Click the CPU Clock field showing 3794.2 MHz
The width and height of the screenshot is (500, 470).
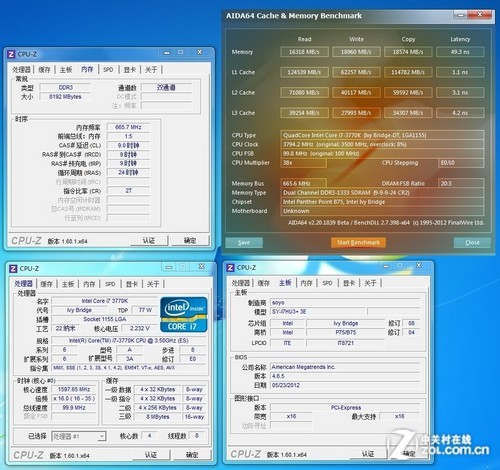(382, 144)
